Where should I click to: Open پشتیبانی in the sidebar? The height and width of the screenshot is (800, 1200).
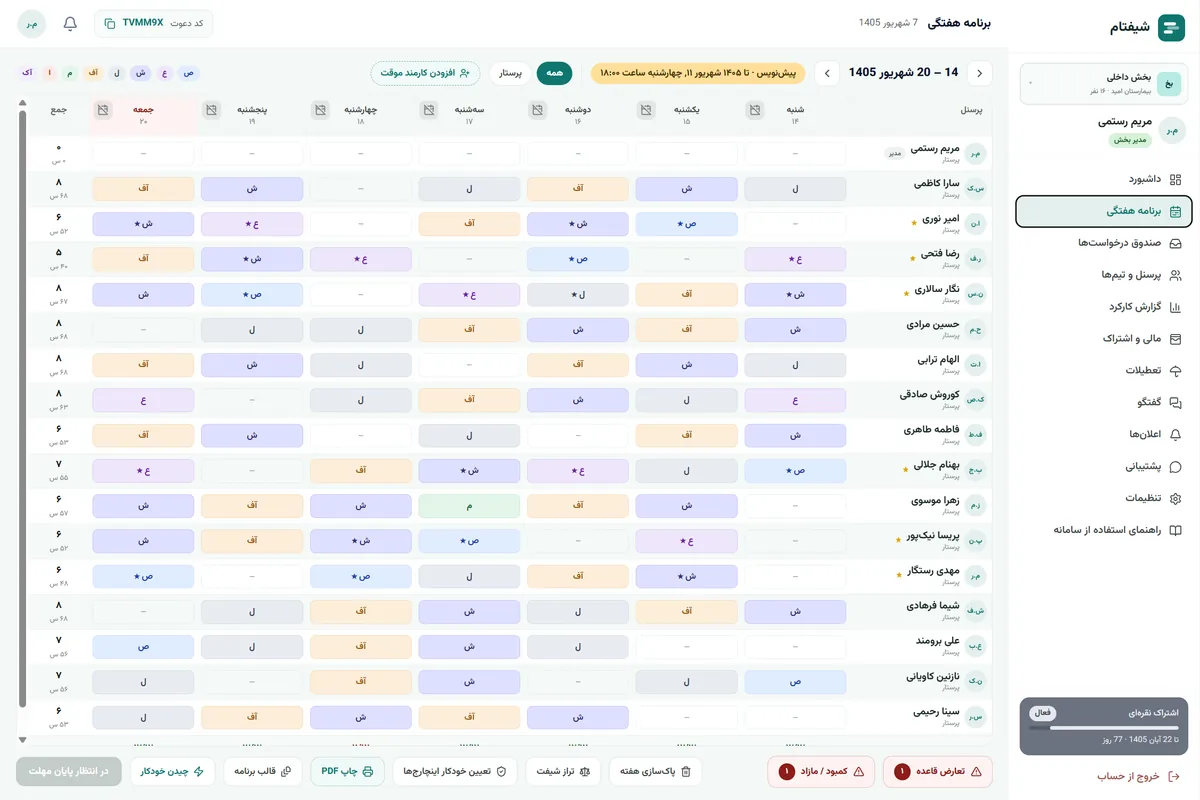pos(1104,466)
